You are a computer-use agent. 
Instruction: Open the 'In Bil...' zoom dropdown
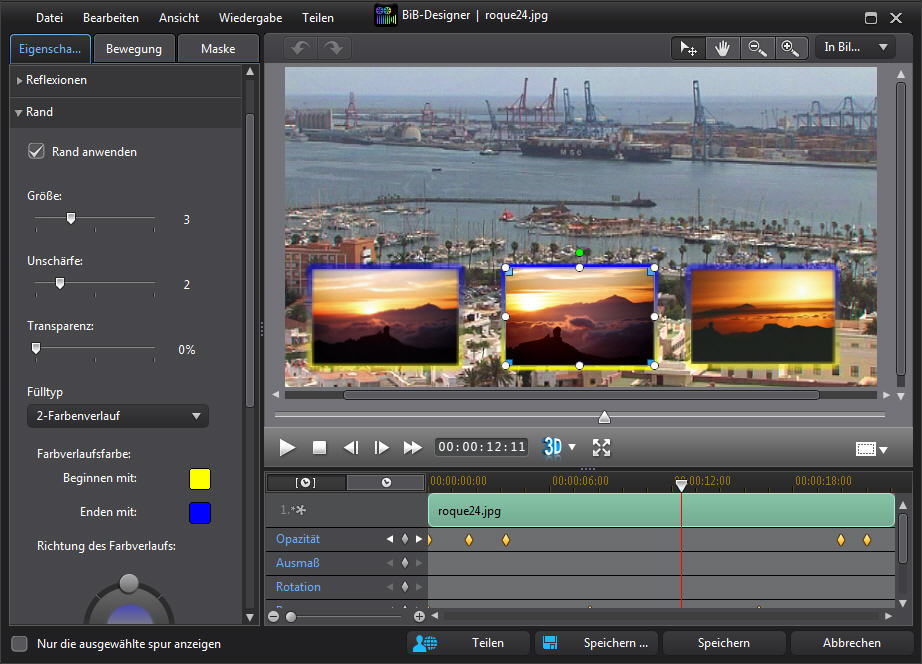point(855,48)
